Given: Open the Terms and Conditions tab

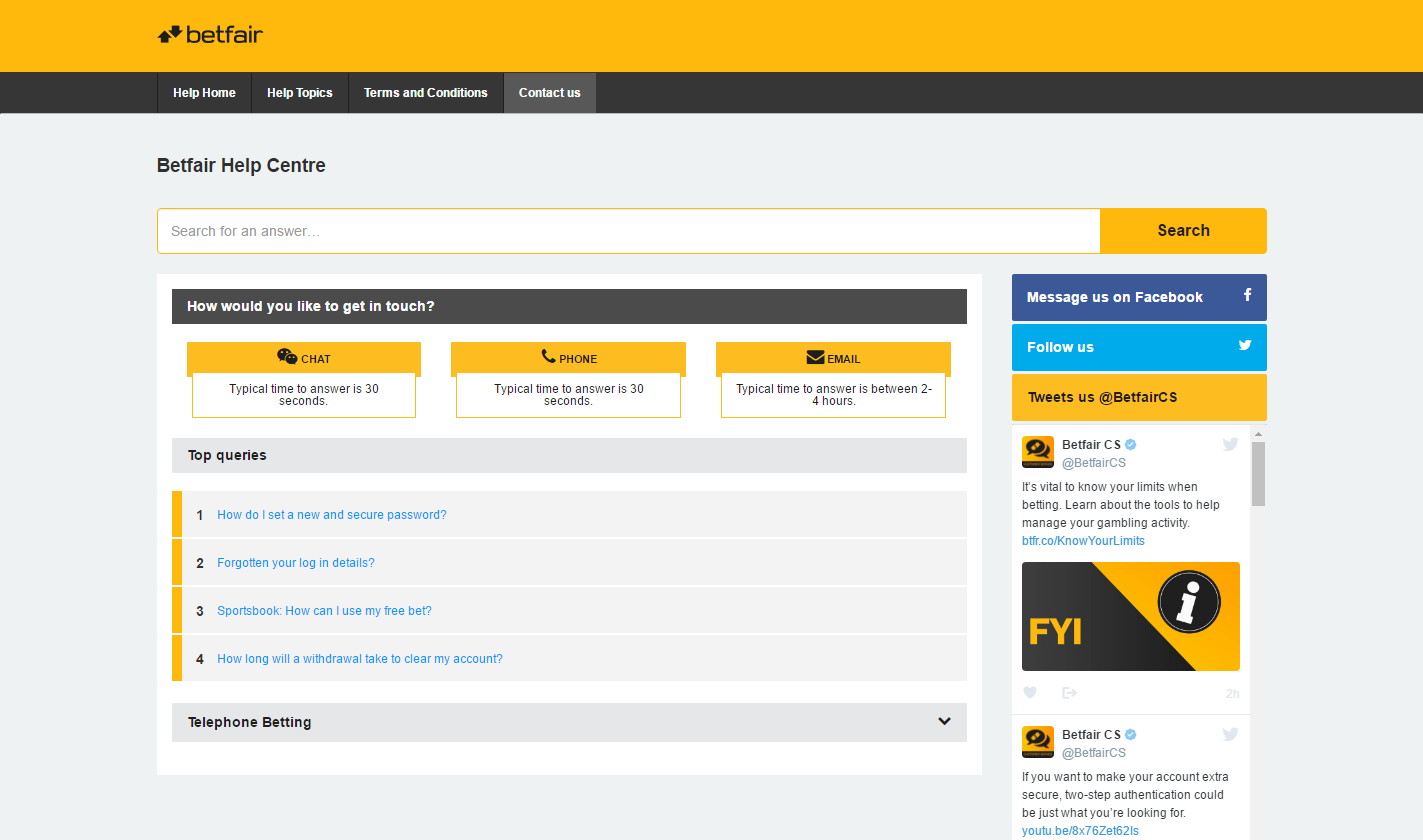Looking at the screenshot, I should pyautogui.click(x=425, y=93).
